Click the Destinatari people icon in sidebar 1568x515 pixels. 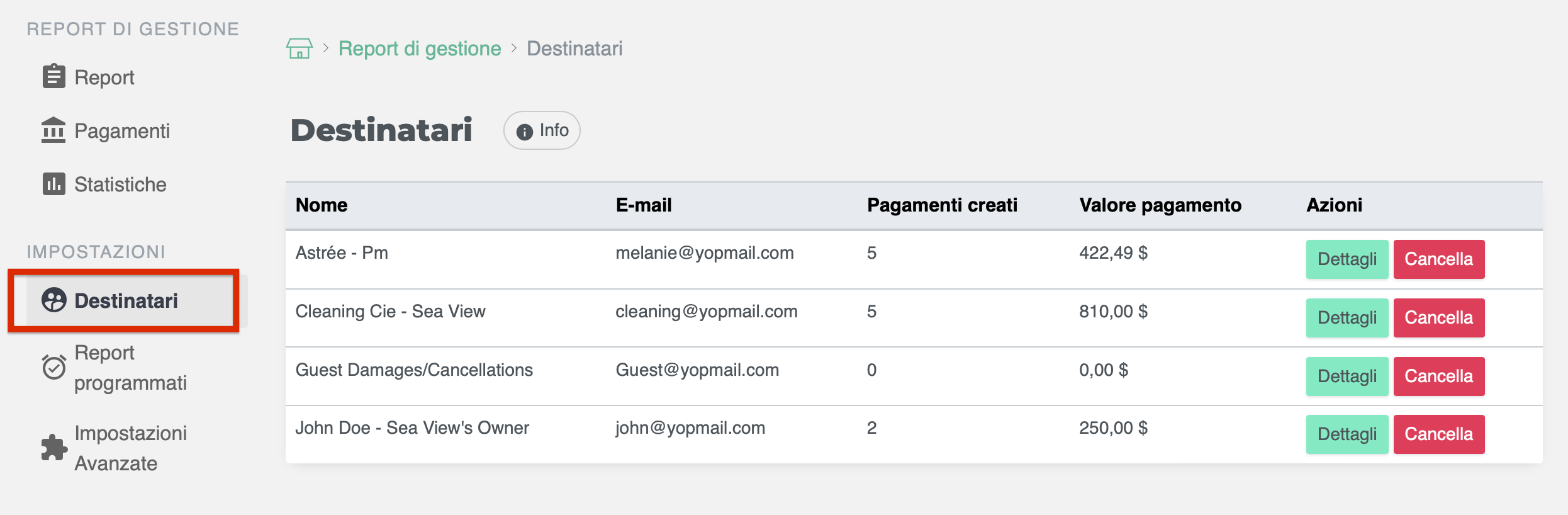[x=54, y=300]
